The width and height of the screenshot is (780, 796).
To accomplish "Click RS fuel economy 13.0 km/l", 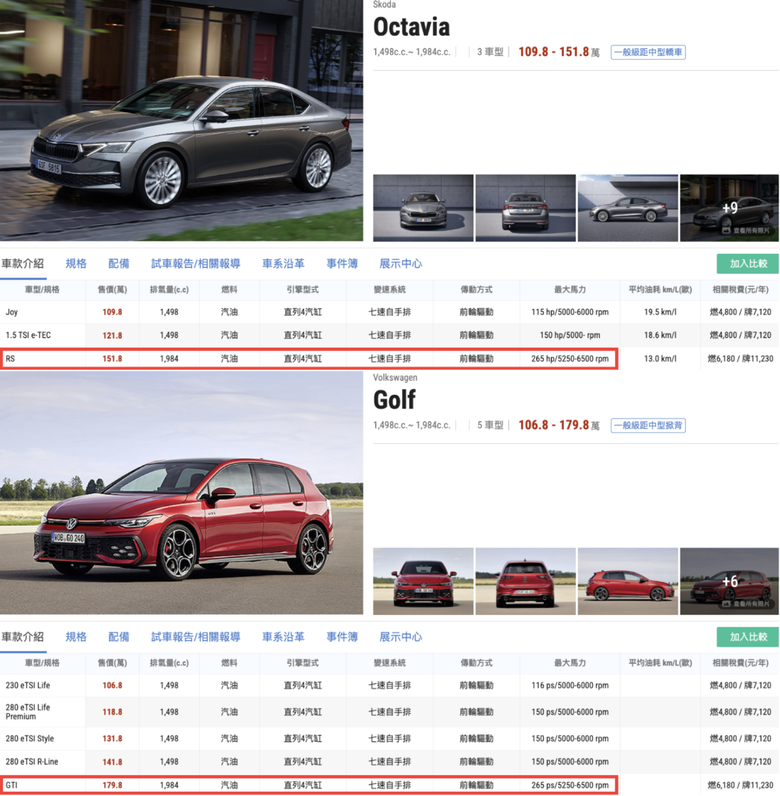I will point(660,358).
